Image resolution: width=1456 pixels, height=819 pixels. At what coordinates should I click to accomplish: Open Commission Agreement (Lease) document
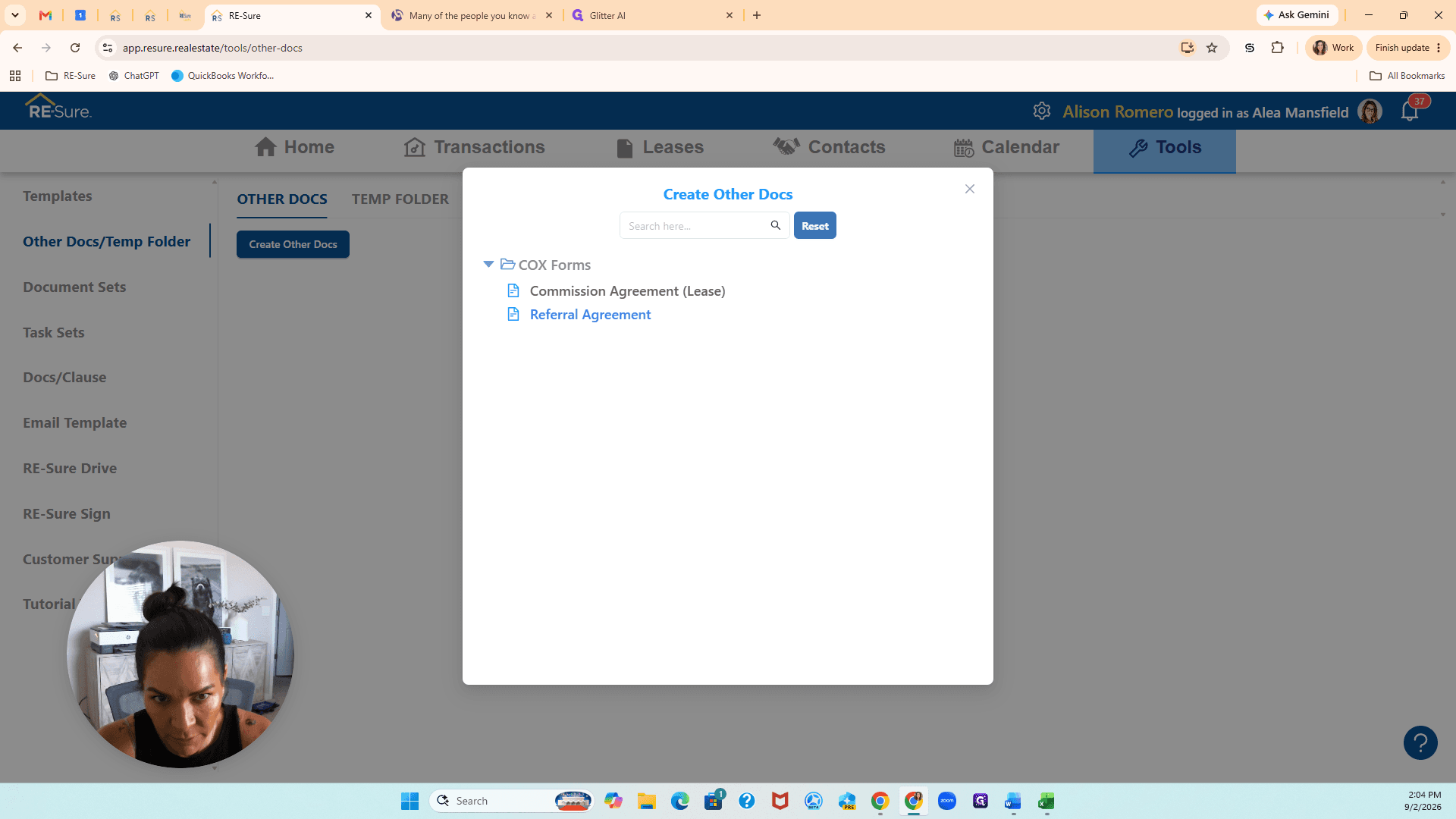(x=627, y=291)
